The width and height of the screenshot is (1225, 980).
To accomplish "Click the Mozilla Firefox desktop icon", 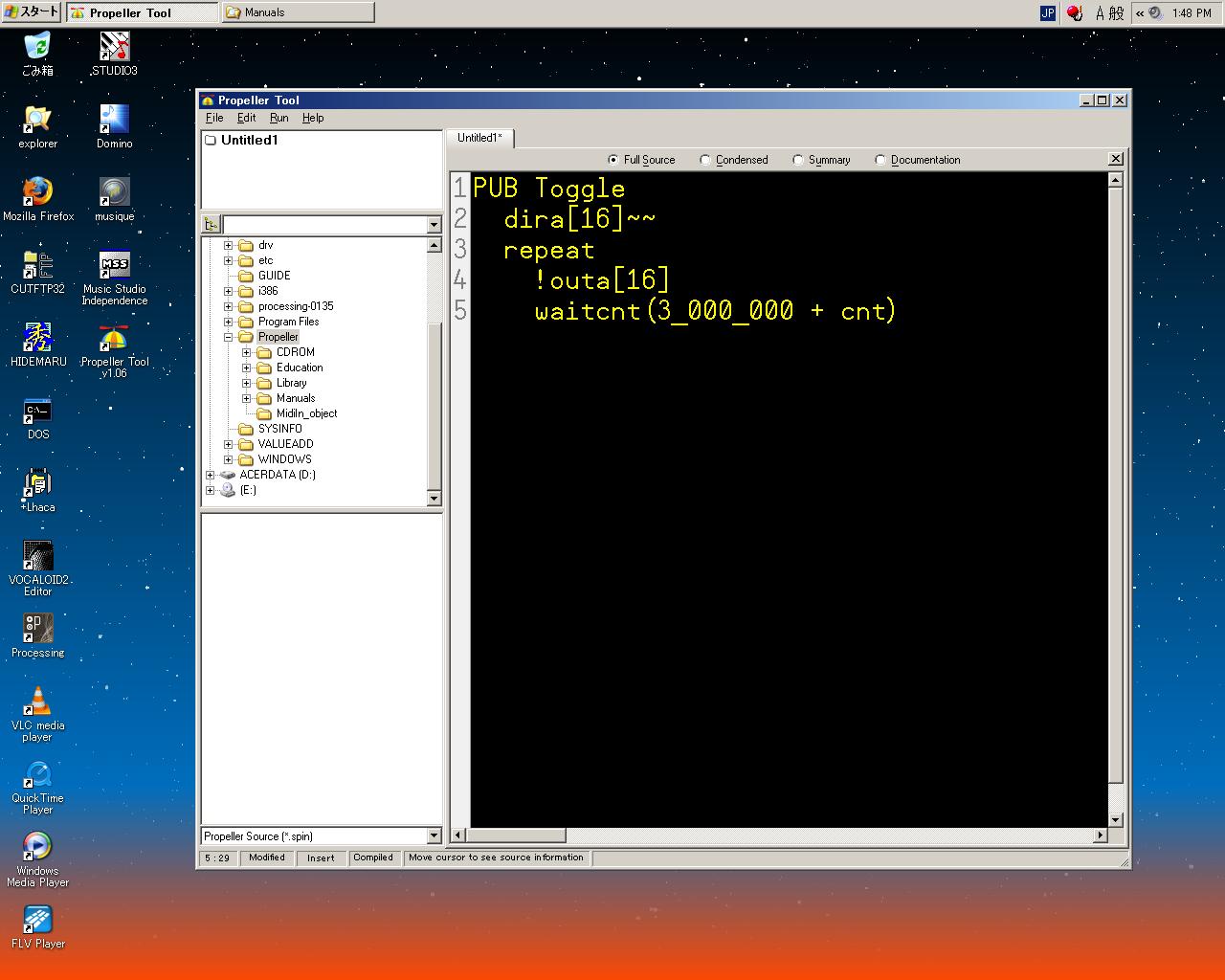I will 37,193.
